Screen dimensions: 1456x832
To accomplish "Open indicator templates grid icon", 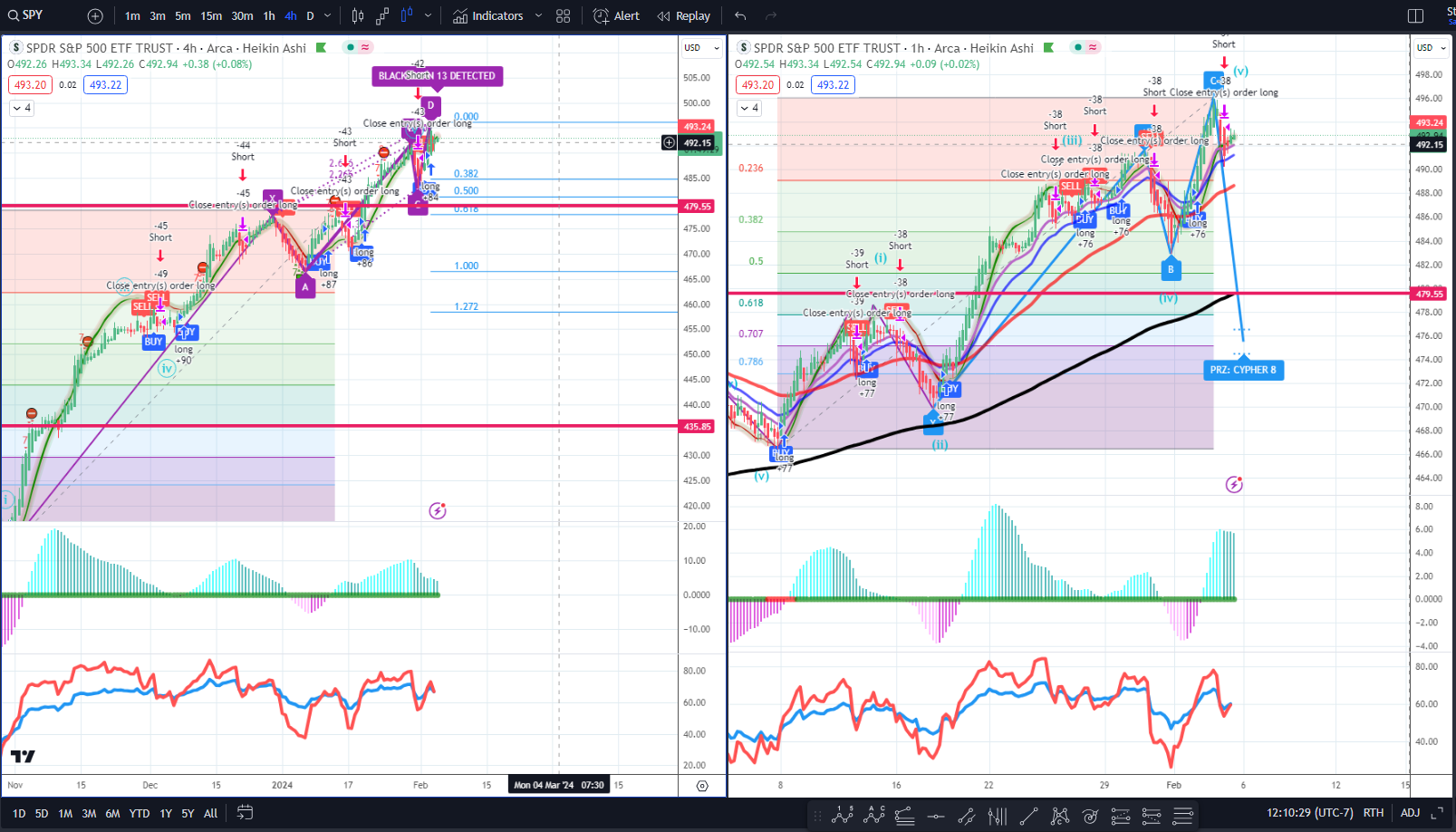I will (x=564, y=16).
